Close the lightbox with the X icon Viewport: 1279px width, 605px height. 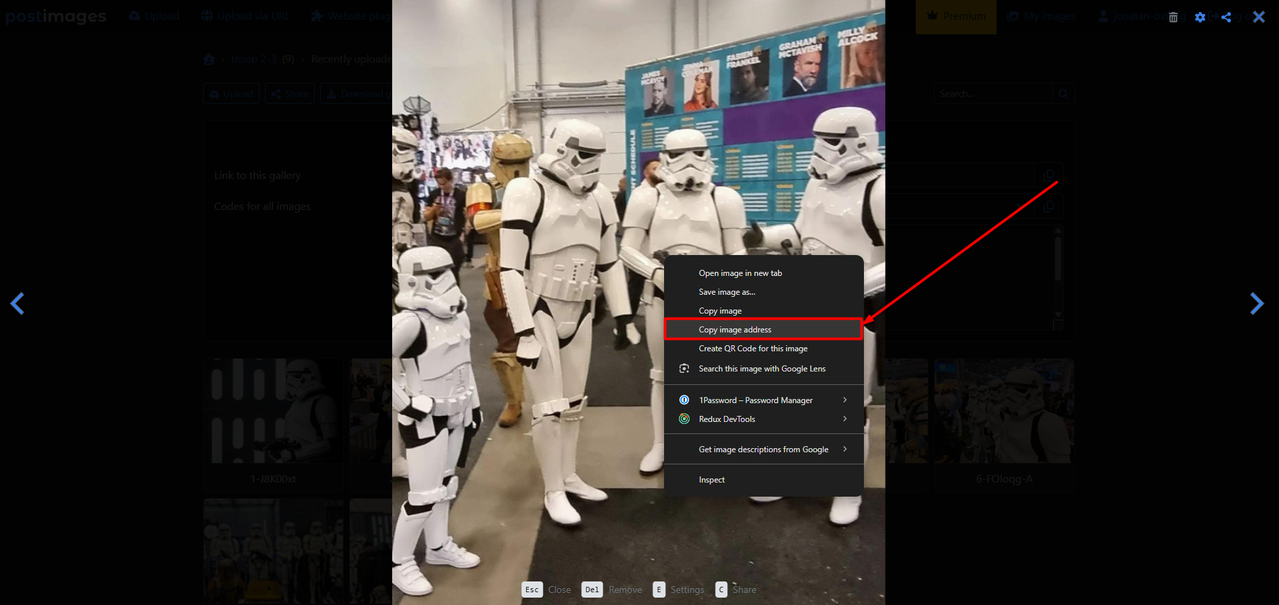pos(1258,17)
